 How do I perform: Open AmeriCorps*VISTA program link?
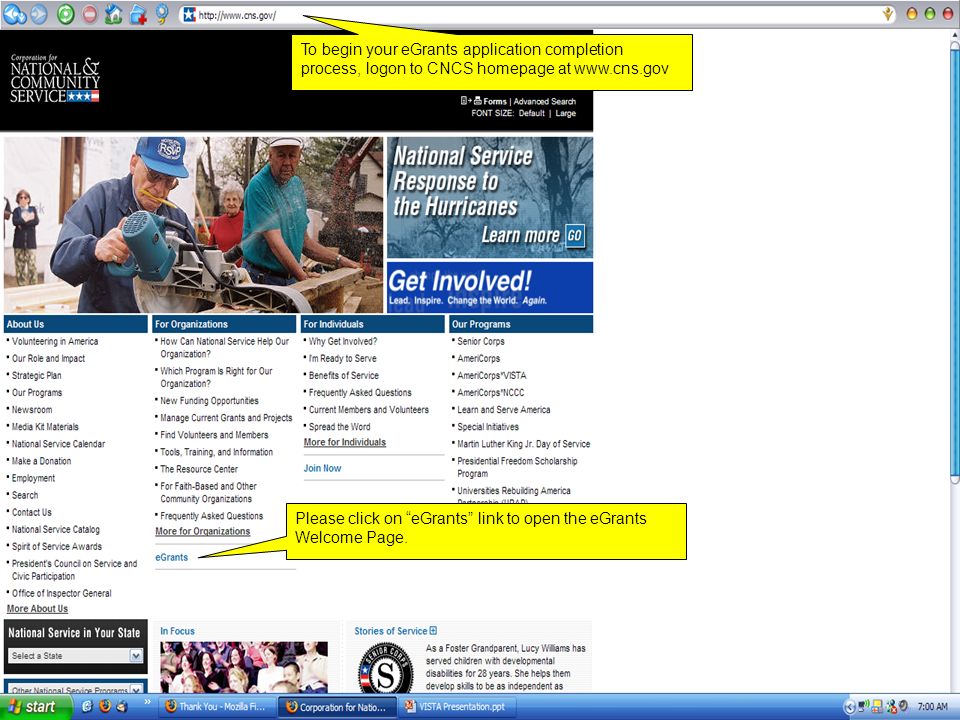[x=492, y=376]
